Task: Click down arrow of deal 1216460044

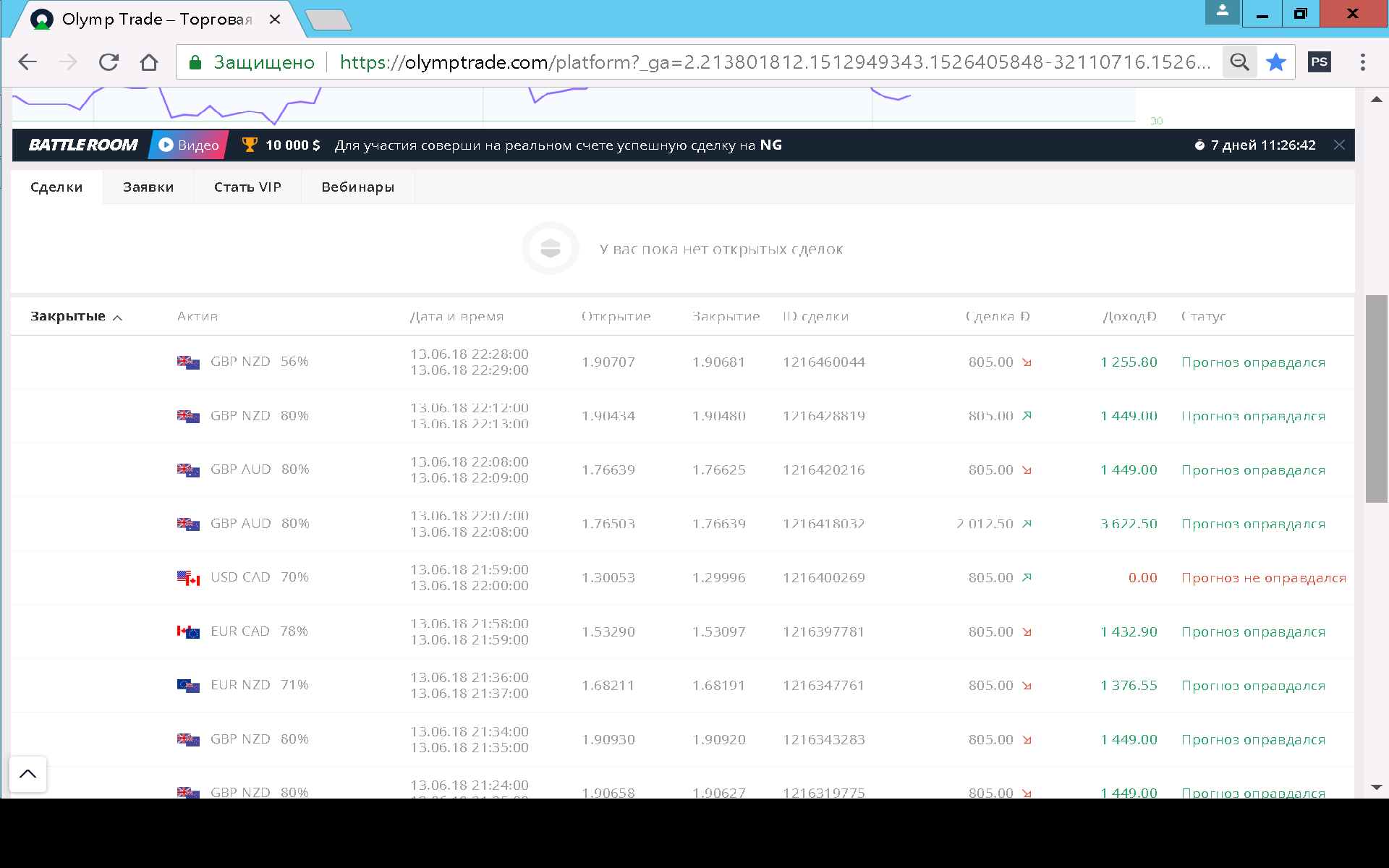Action: (1027, 362)
